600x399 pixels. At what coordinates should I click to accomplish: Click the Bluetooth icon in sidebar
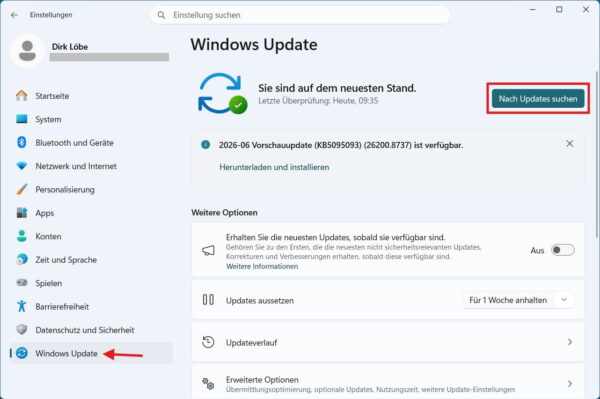22,142
